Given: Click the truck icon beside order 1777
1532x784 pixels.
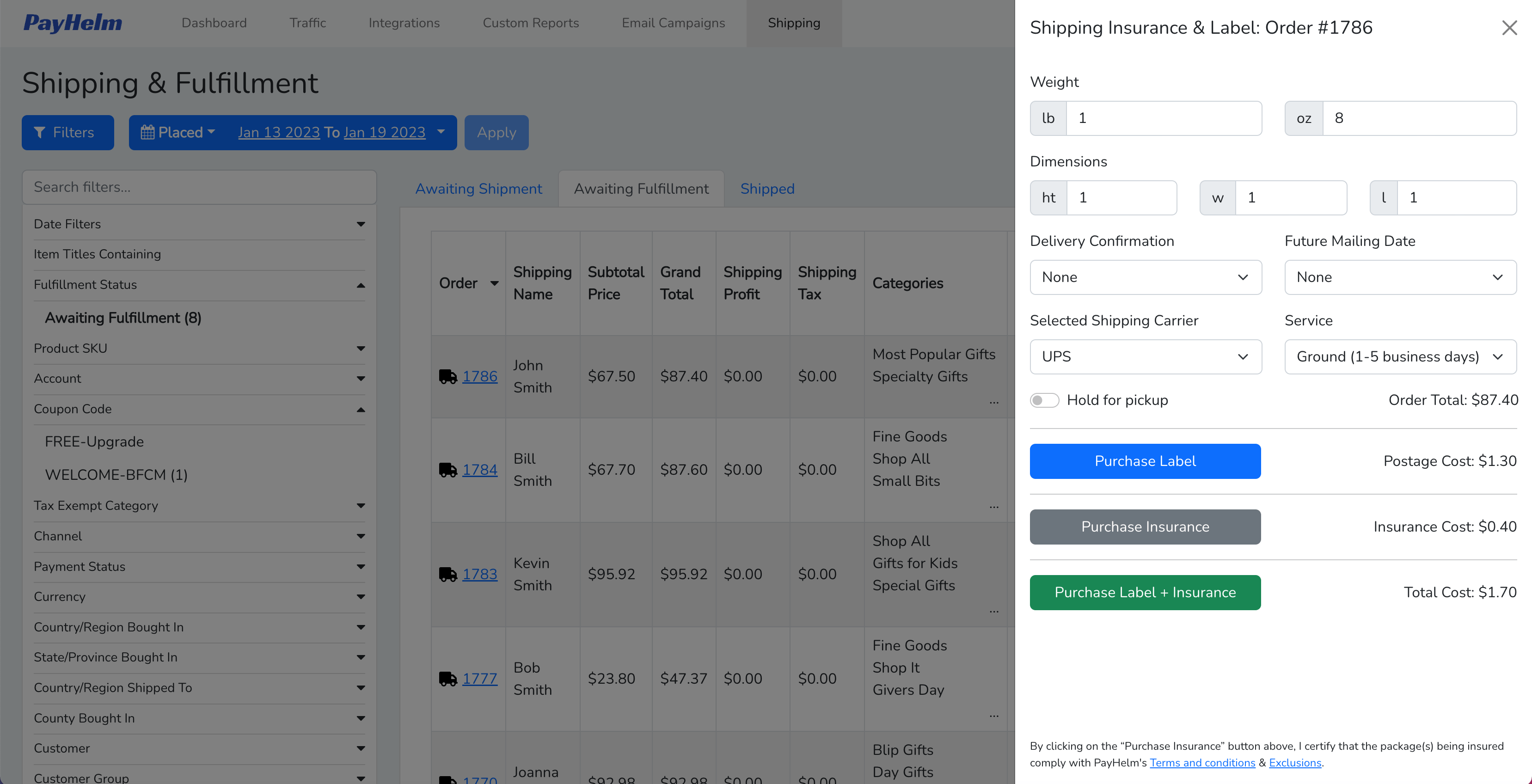Looking at the screenshot, I should 447,679.
